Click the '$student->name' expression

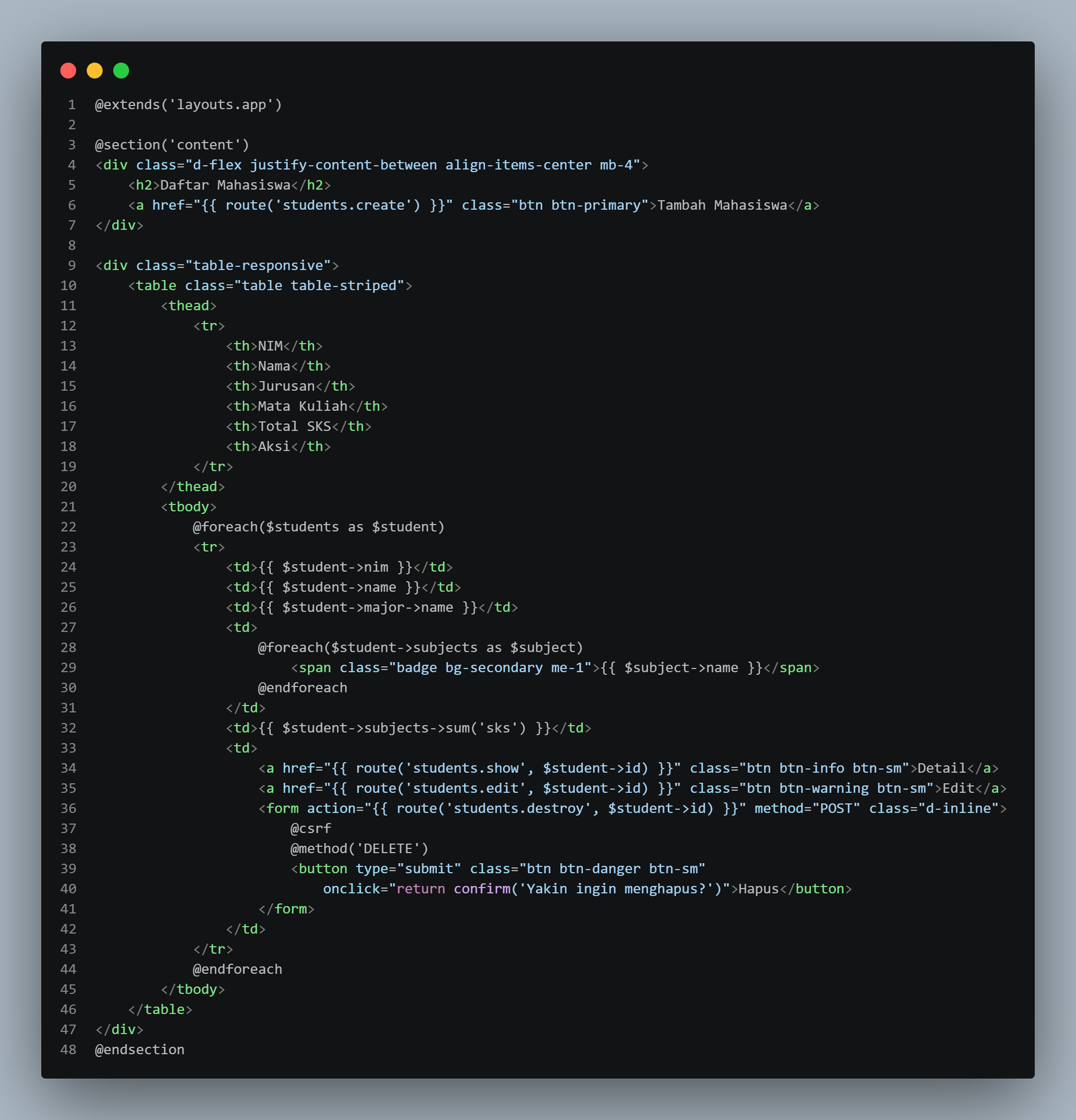click(x=340, y=588)
